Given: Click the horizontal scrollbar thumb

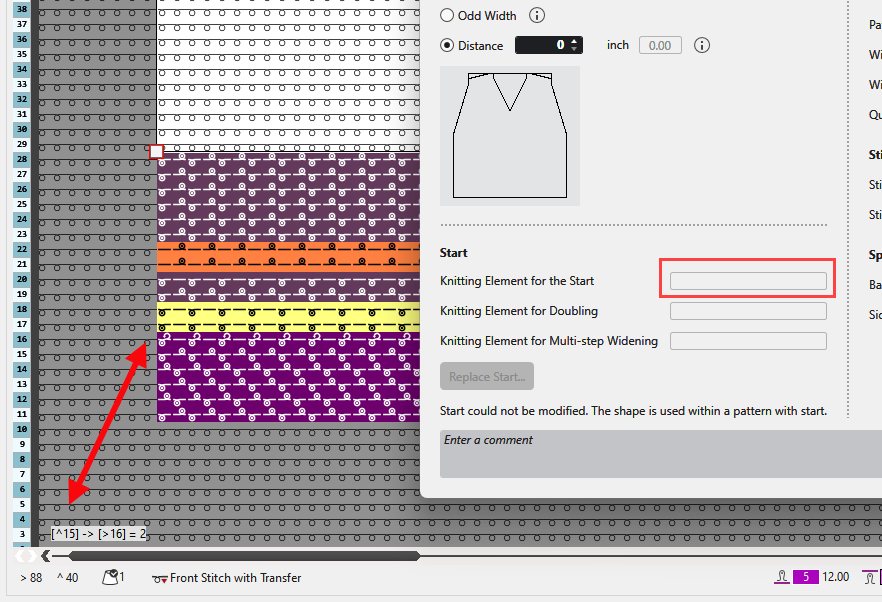Looking at the screenshot, I should coord(240,556).
